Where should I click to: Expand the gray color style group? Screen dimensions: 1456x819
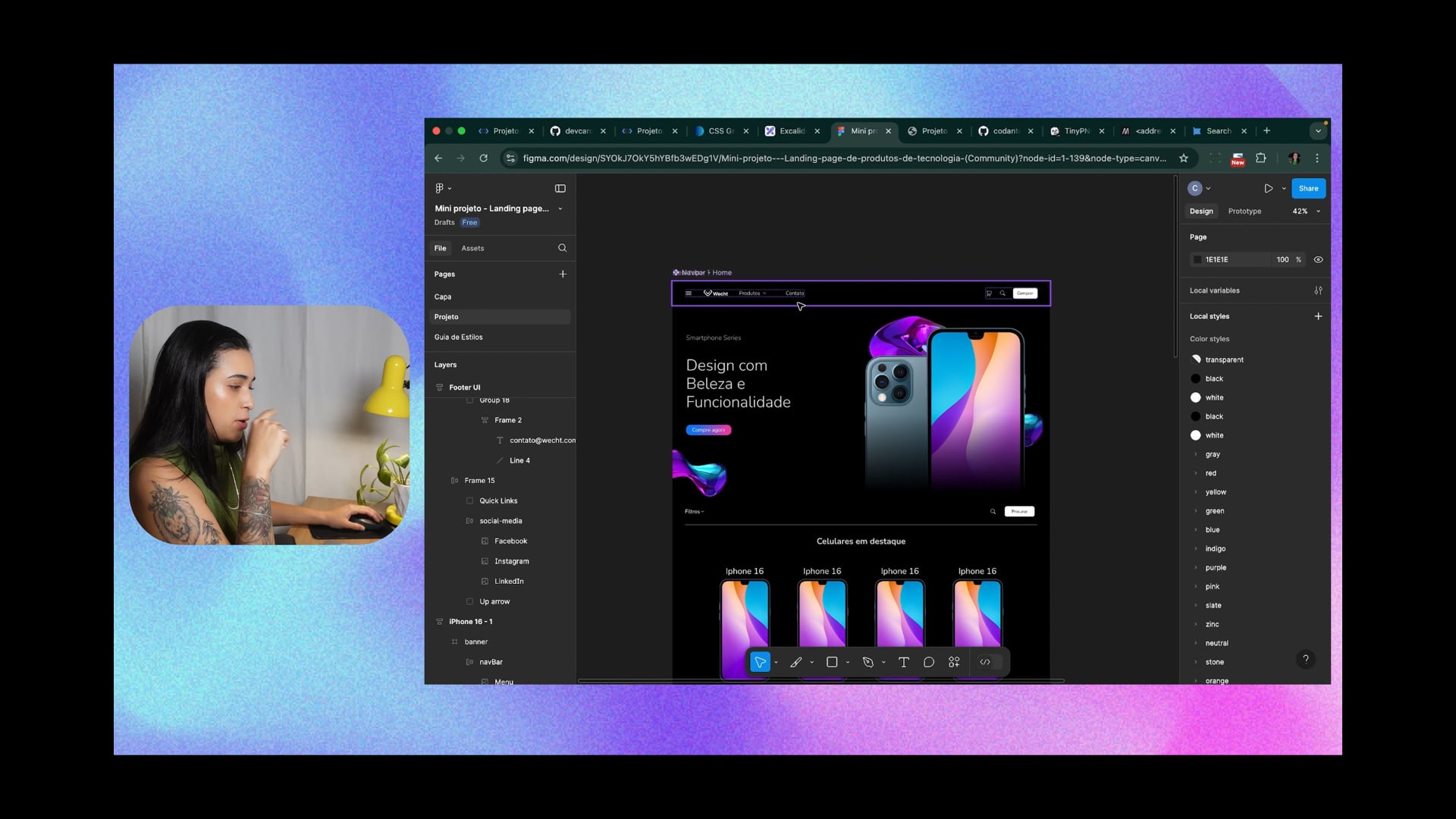[1196, 454]
